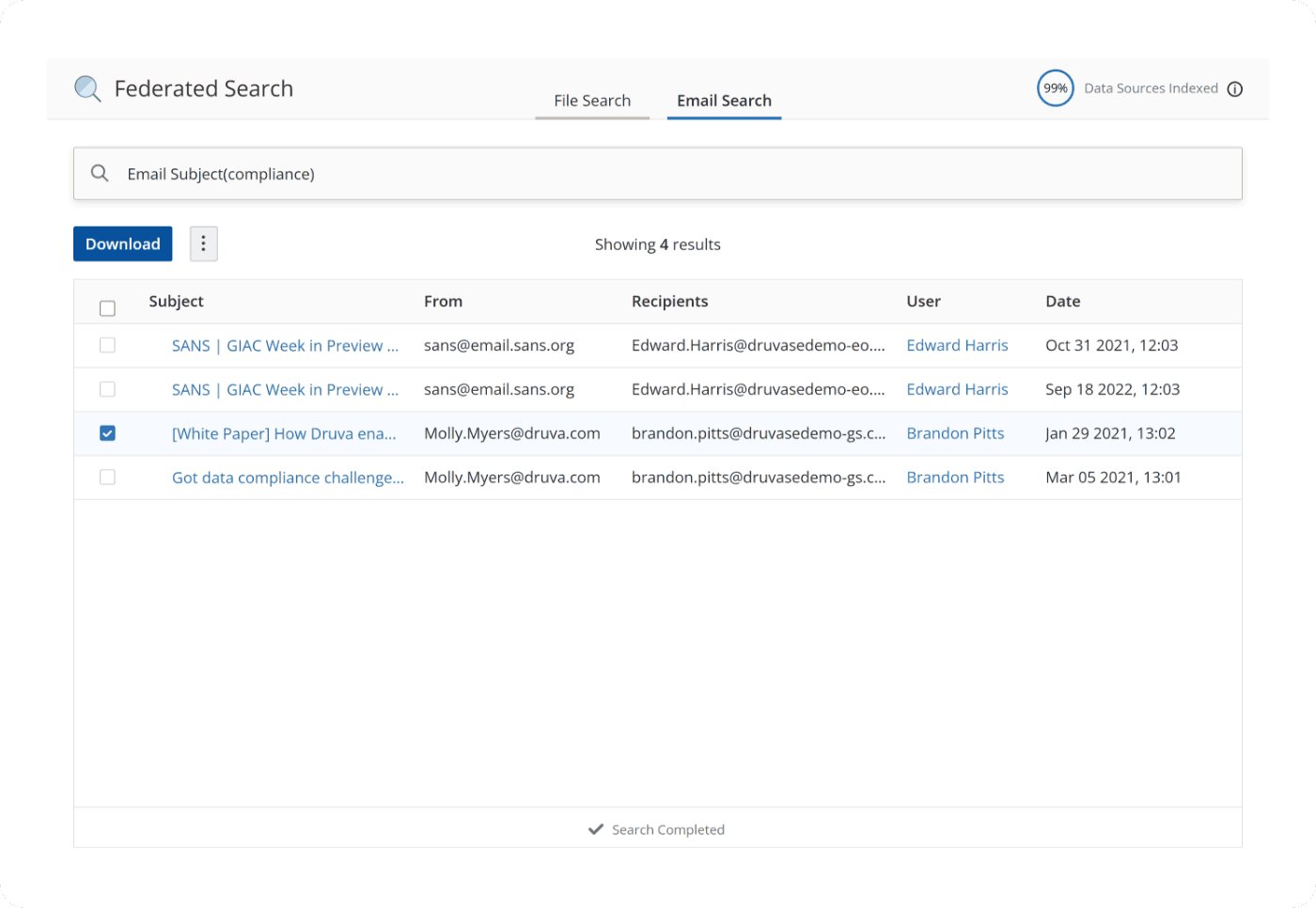Click the Federated Search magnifier logo icon
The width and height of the screenshot is (1316, 908).
87,88
